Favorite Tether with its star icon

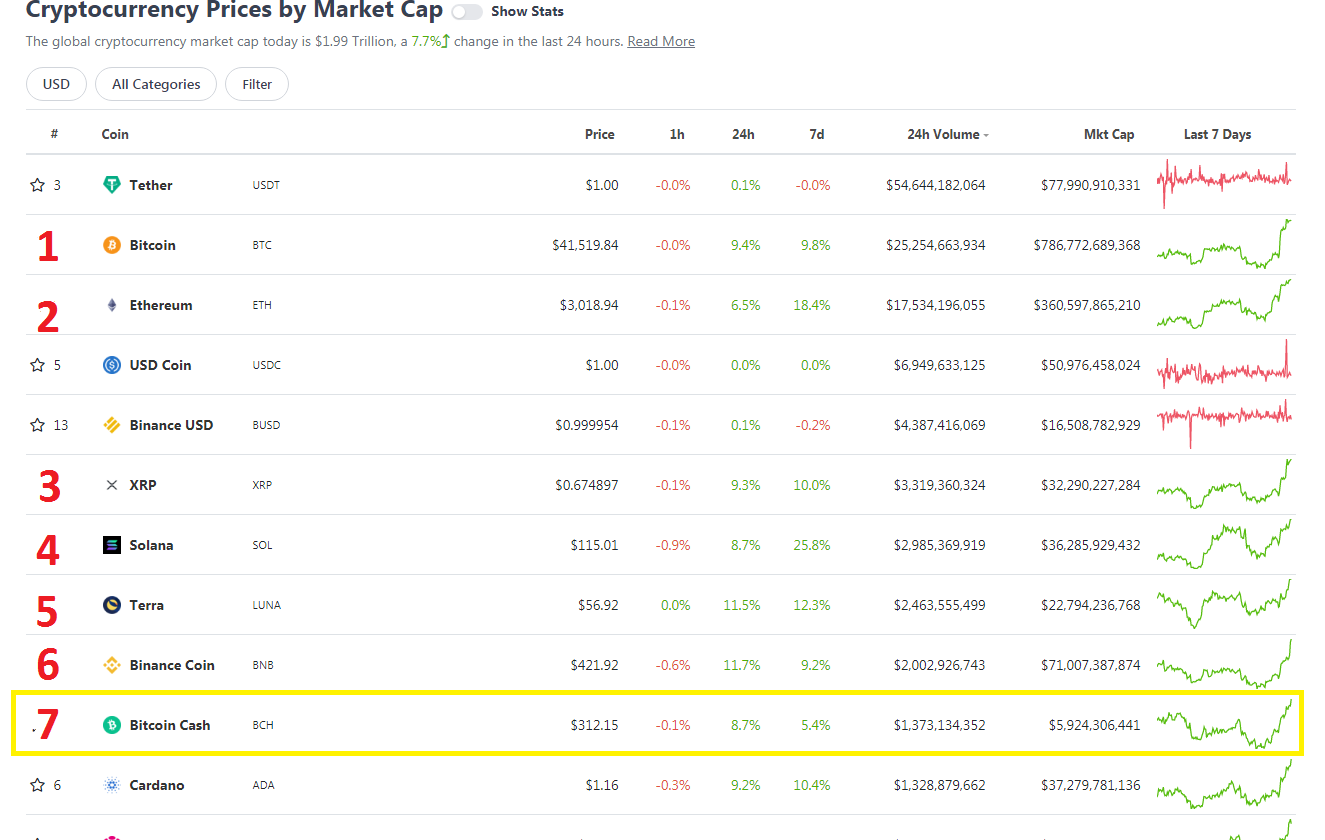pyautogui.click(x=38, y=185)
